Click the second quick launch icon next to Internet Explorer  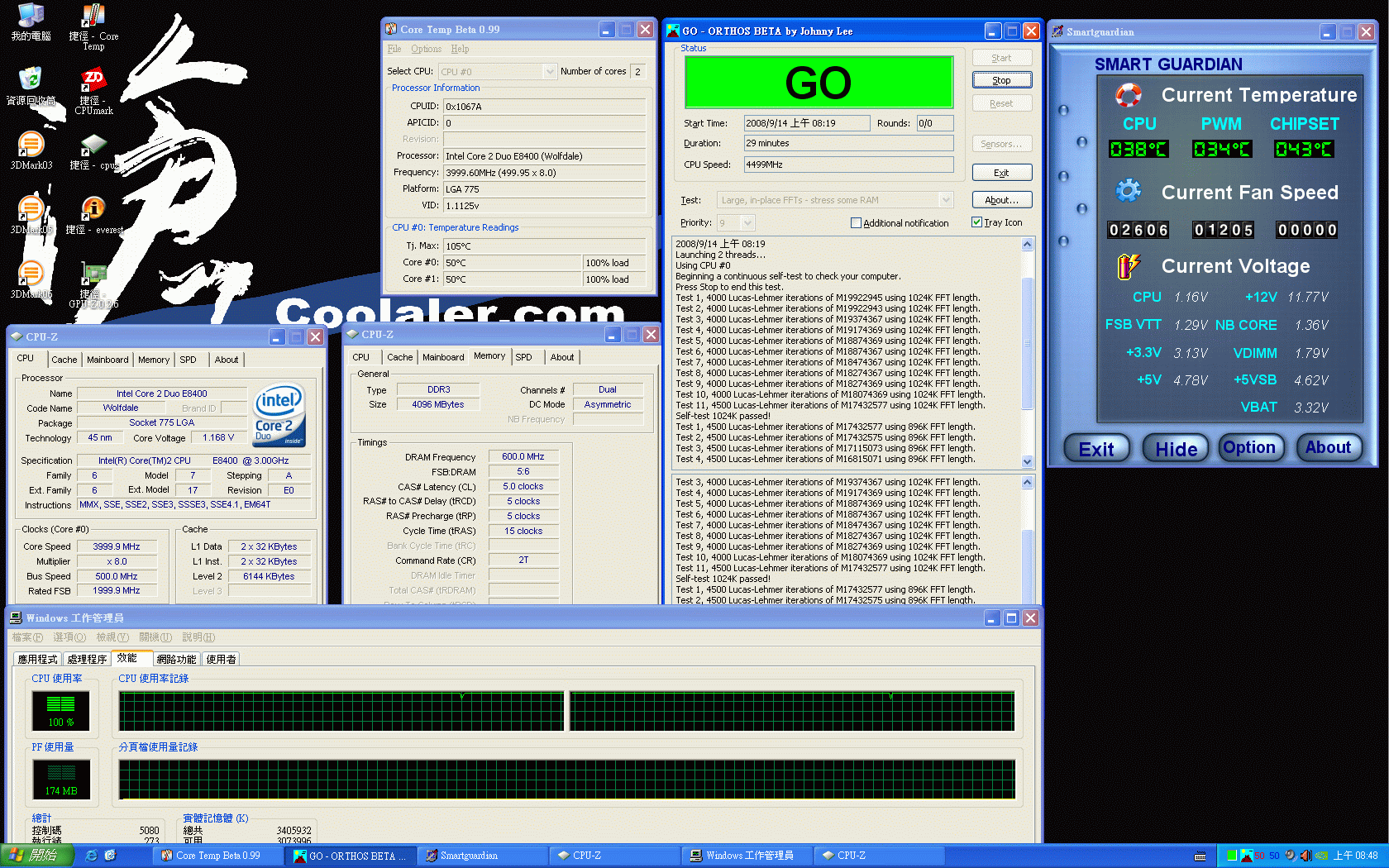pyautogui.click(x=110, y=856)
